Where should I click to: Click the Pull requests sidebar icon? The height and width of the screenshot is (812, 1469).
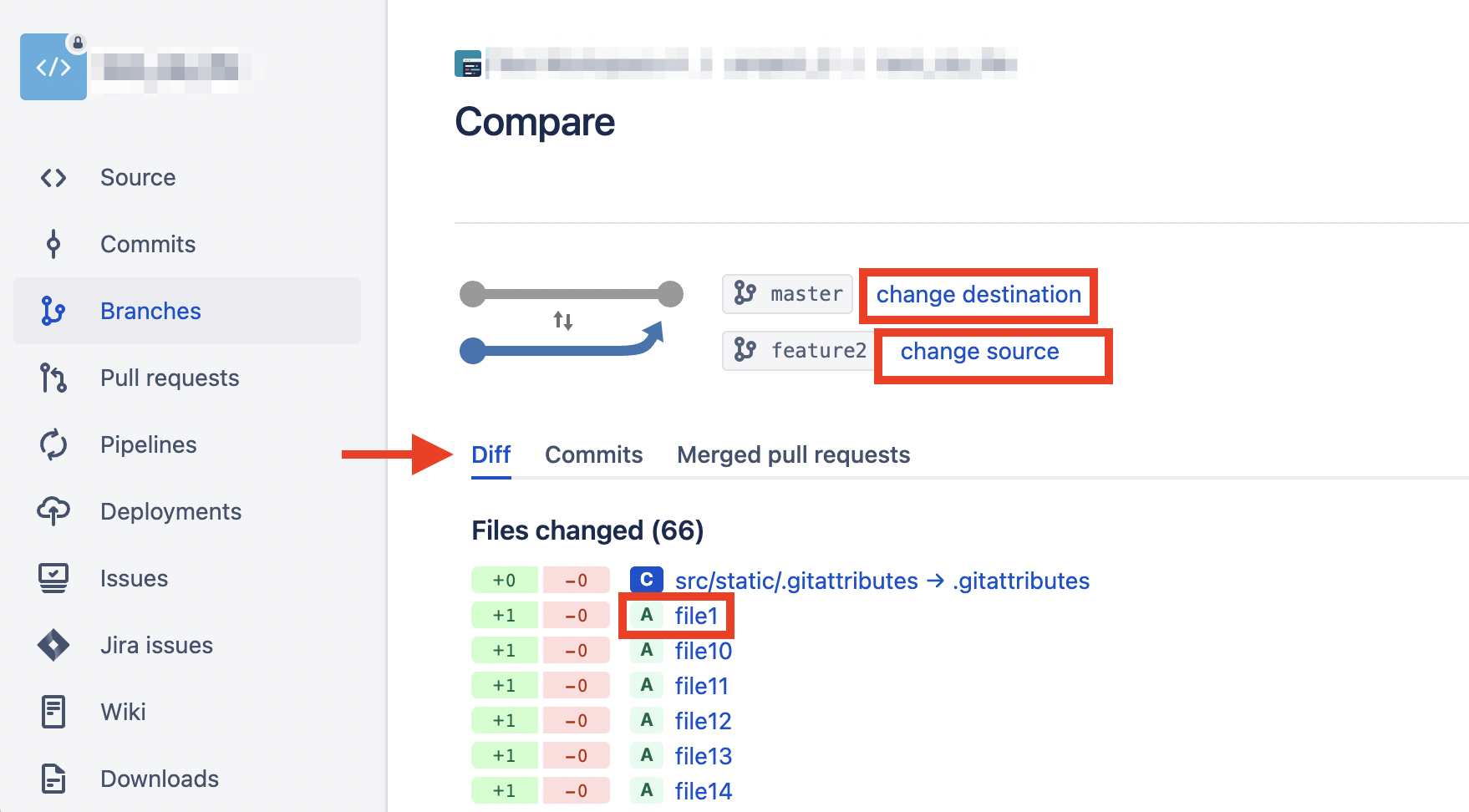(53, 378)
